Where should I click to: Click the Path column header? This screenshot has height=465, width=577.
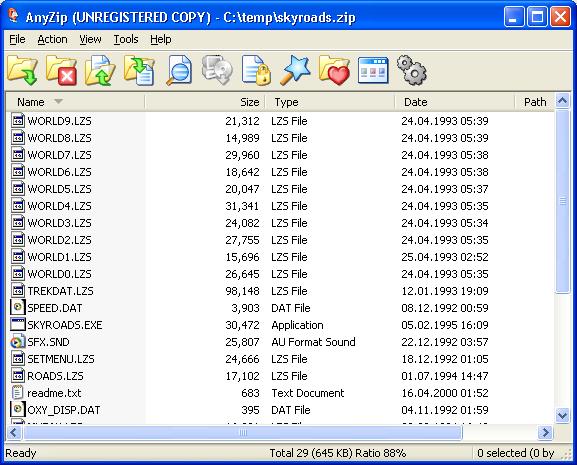pos(534,102)
